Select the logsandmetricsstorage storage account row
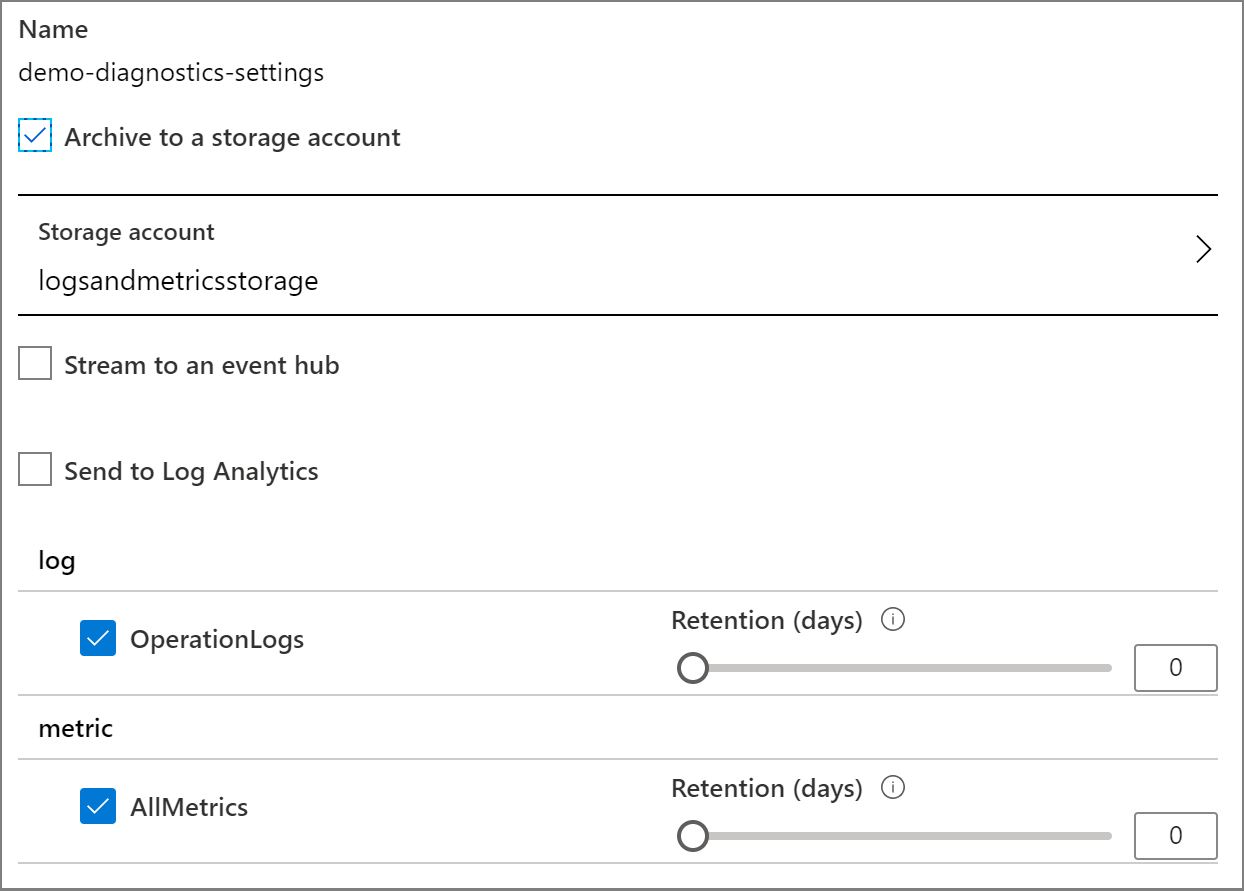Viewport: 1244px width, 891px height. coord(178,281)
